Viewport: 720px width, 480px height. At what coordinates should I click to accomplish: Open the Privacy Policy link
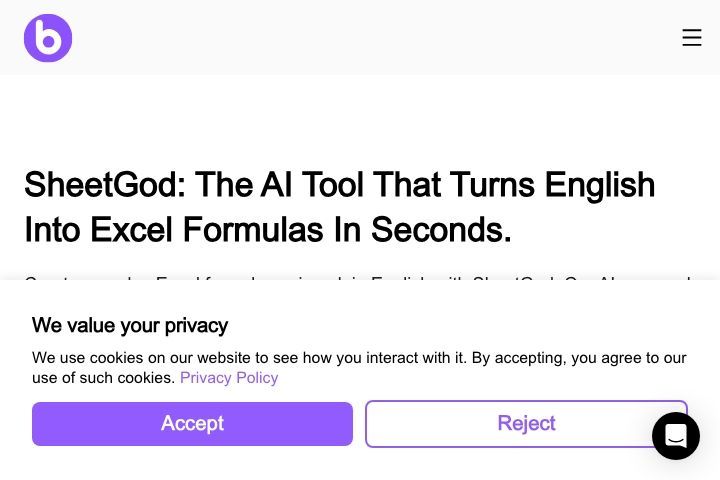229,378
